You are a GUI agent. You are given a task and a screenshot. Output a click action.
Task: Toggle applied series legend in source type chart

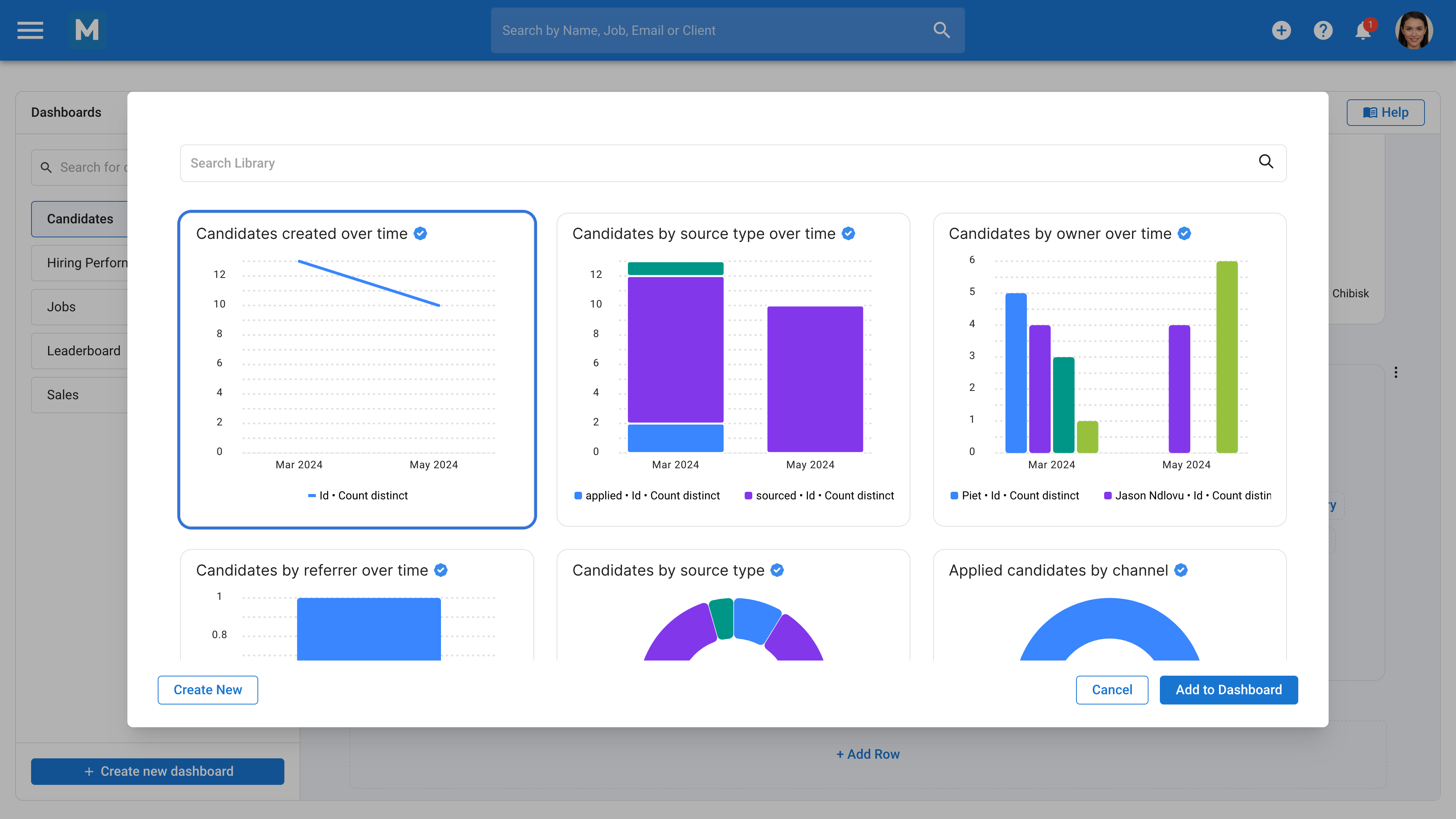point(647,496)
